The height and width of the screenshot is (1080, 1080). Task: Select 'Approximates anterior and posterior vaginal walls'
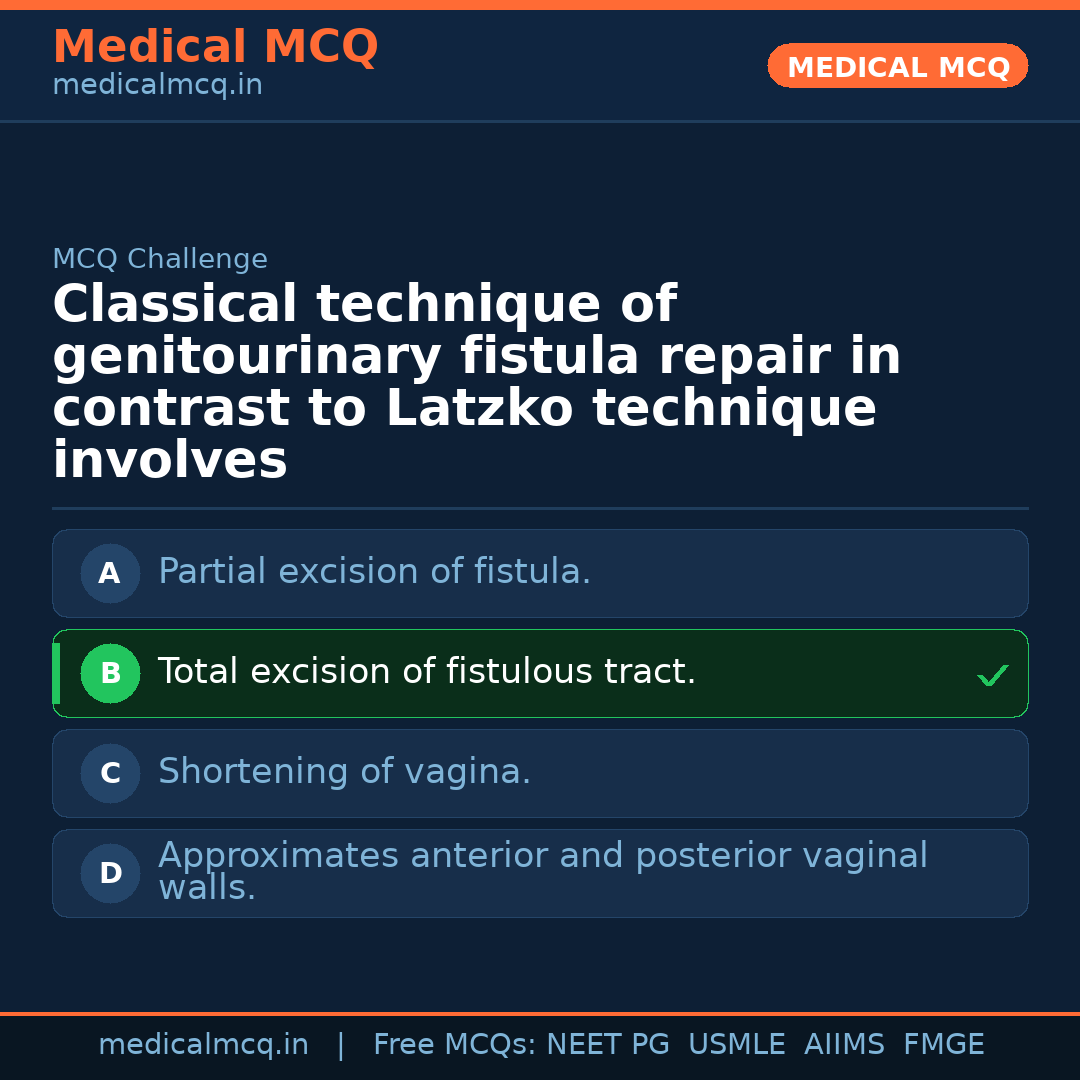click(x=543, y=871)
